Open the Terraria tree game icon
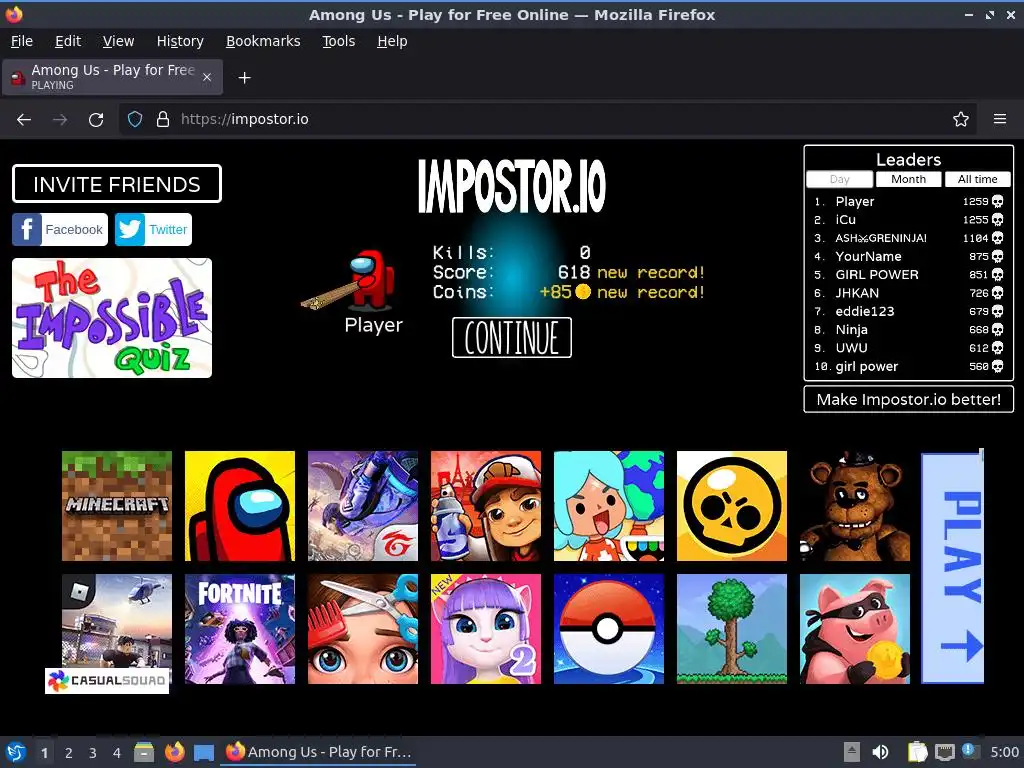The width and height of the screenshot is (1024, 768). click(x=731, y=629)
